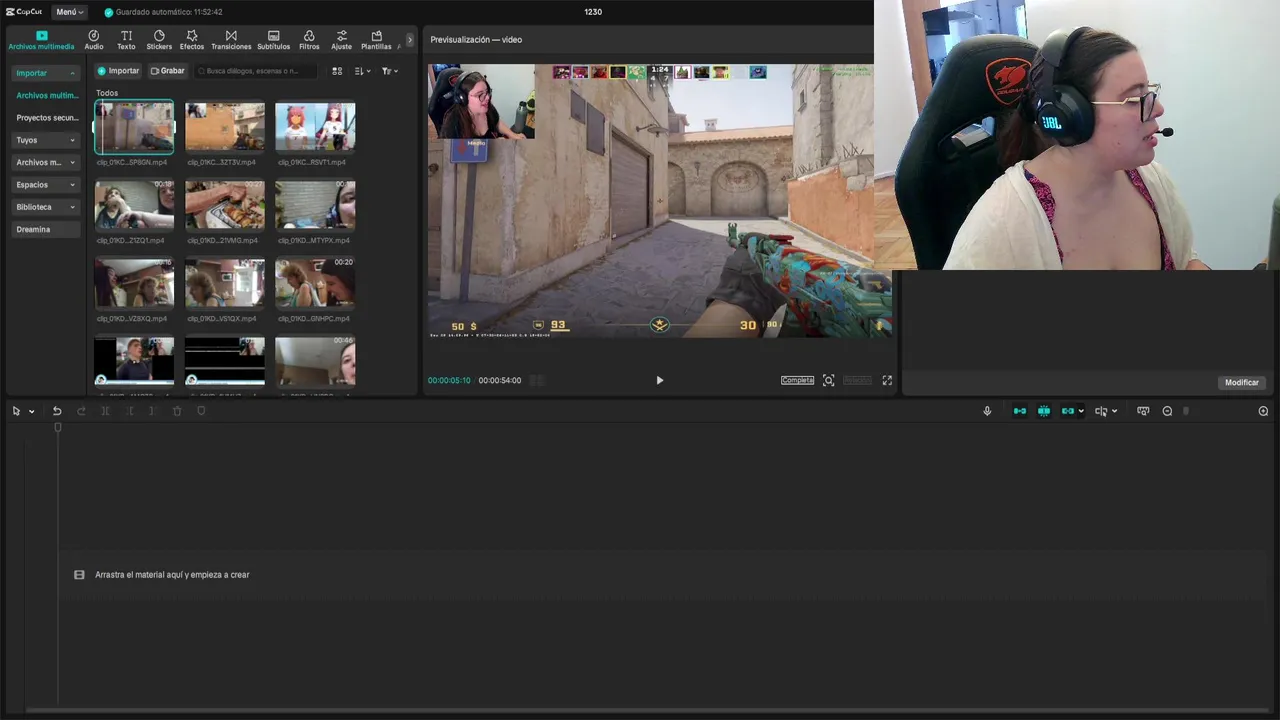Select clip_01KD...GNHPC.mp4 thumbnail
Image resolution: width=1280 pixels, height=720 pixels.
315,283
